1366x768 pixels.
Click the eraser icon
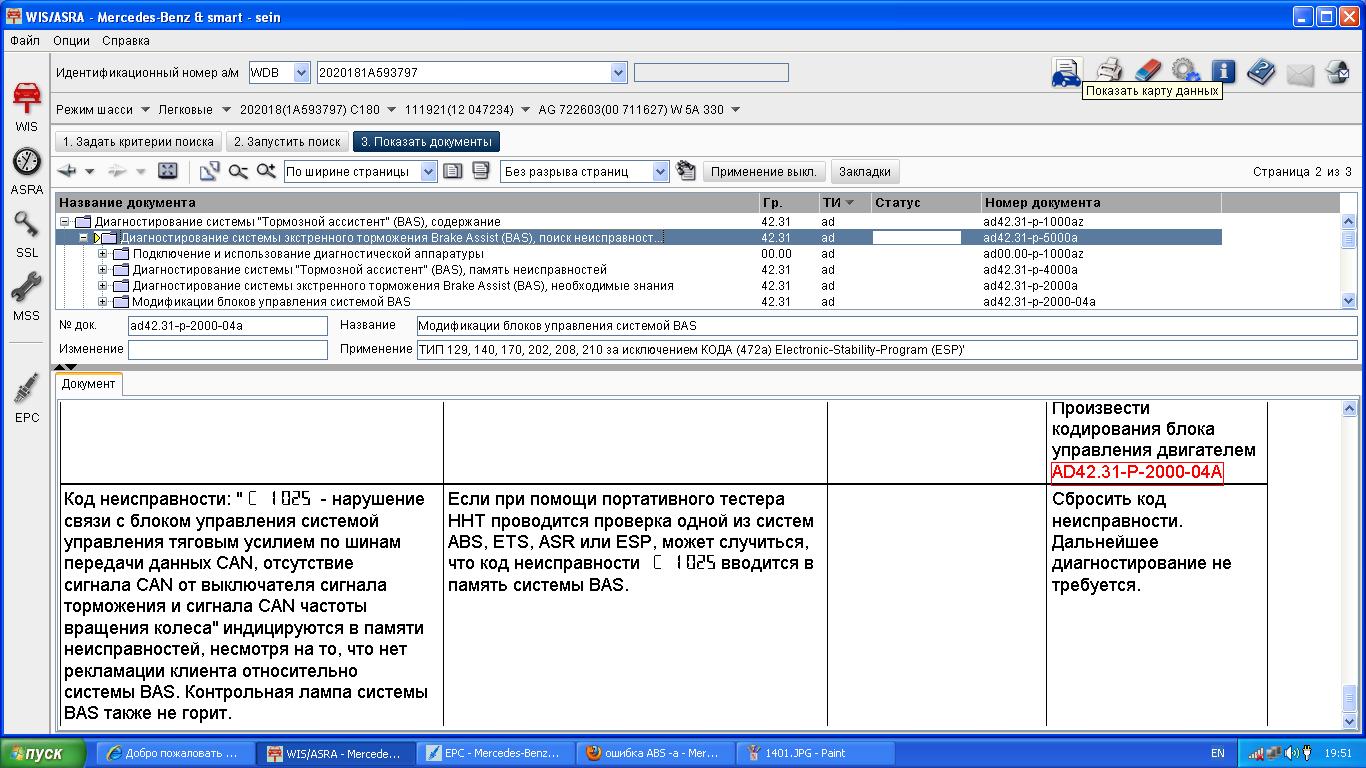click(x=1148, y=70)
